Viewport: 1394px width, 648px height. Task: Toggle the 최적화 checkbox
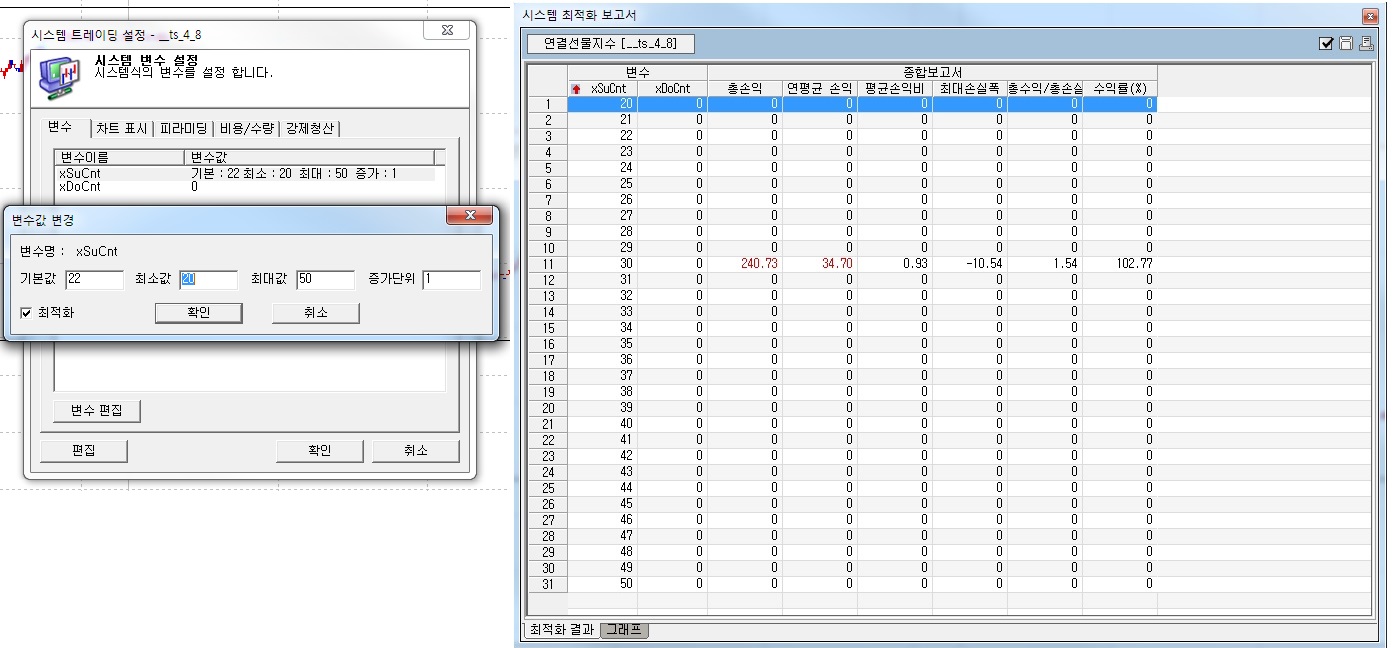tap(26, 313)
